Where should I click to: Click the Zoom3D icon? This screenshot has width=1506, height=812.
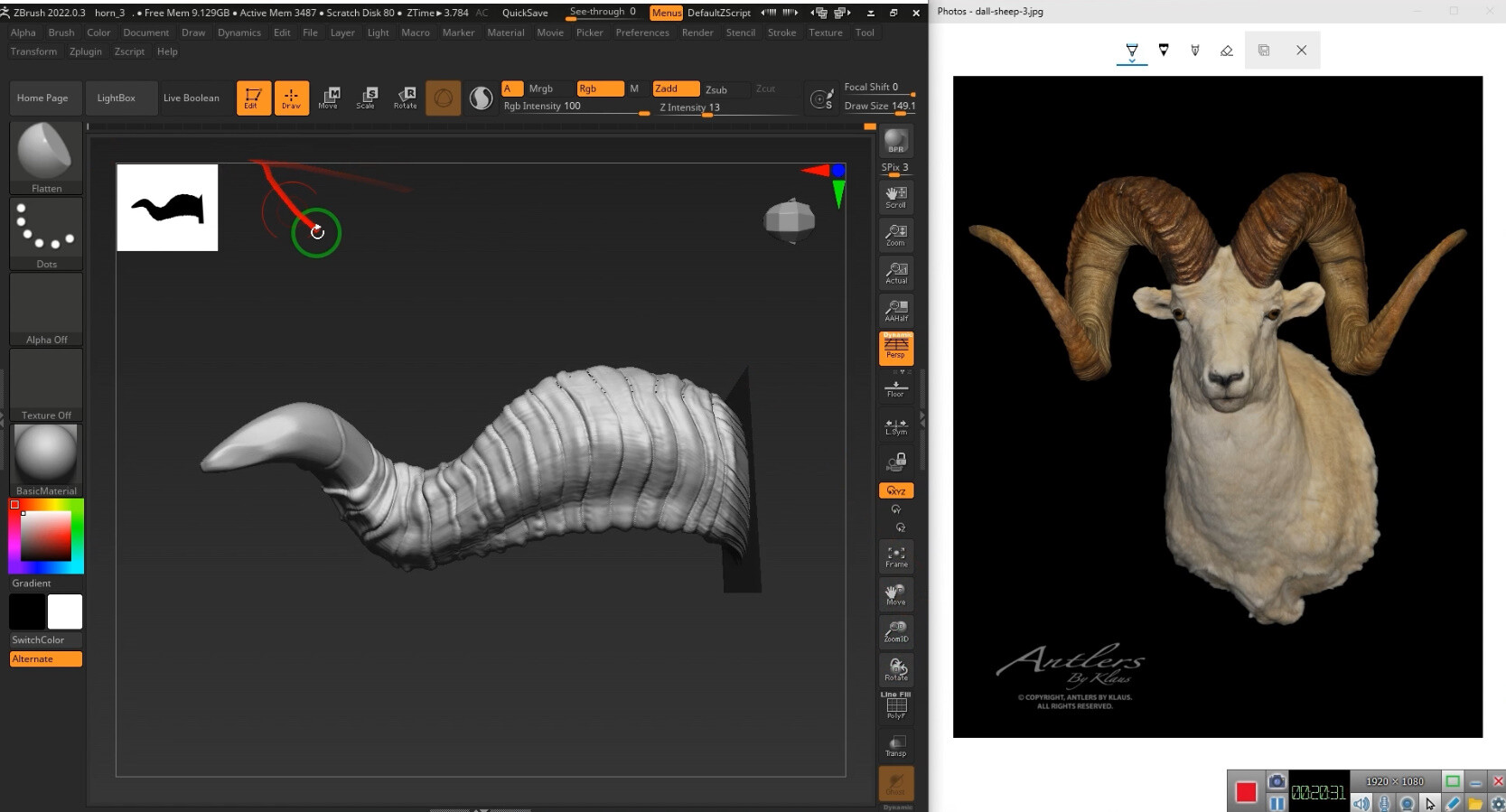[x=896, y=631]
